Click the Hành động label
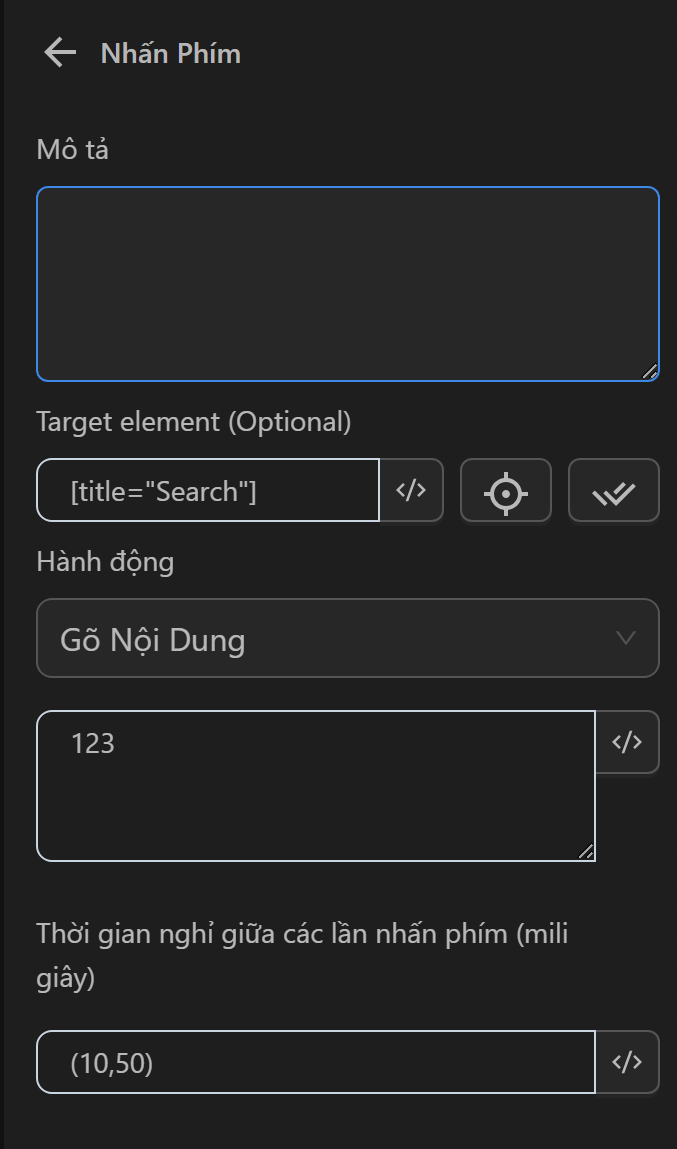The image size is (677, 1149). 105,562
